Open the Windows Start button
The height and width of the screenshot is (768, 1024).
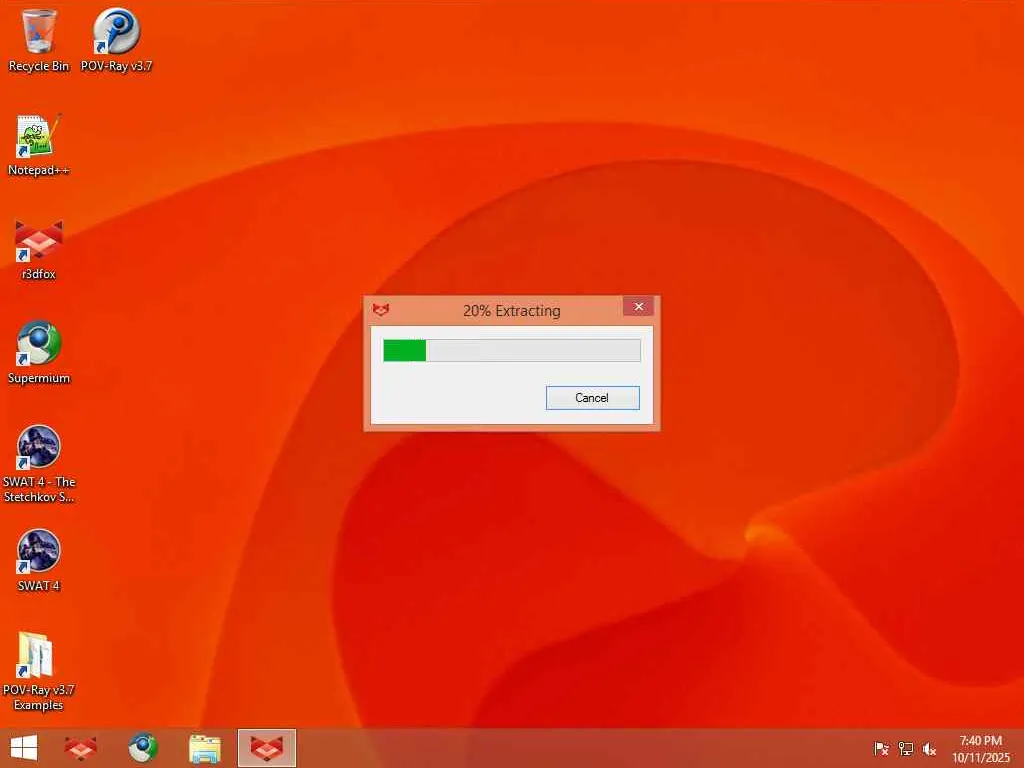coord(24,748)
